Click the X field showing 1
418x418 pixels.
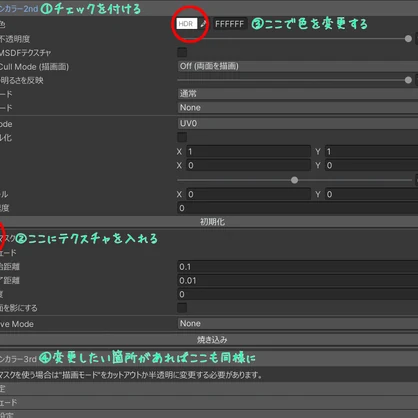[x=248, y=151]
